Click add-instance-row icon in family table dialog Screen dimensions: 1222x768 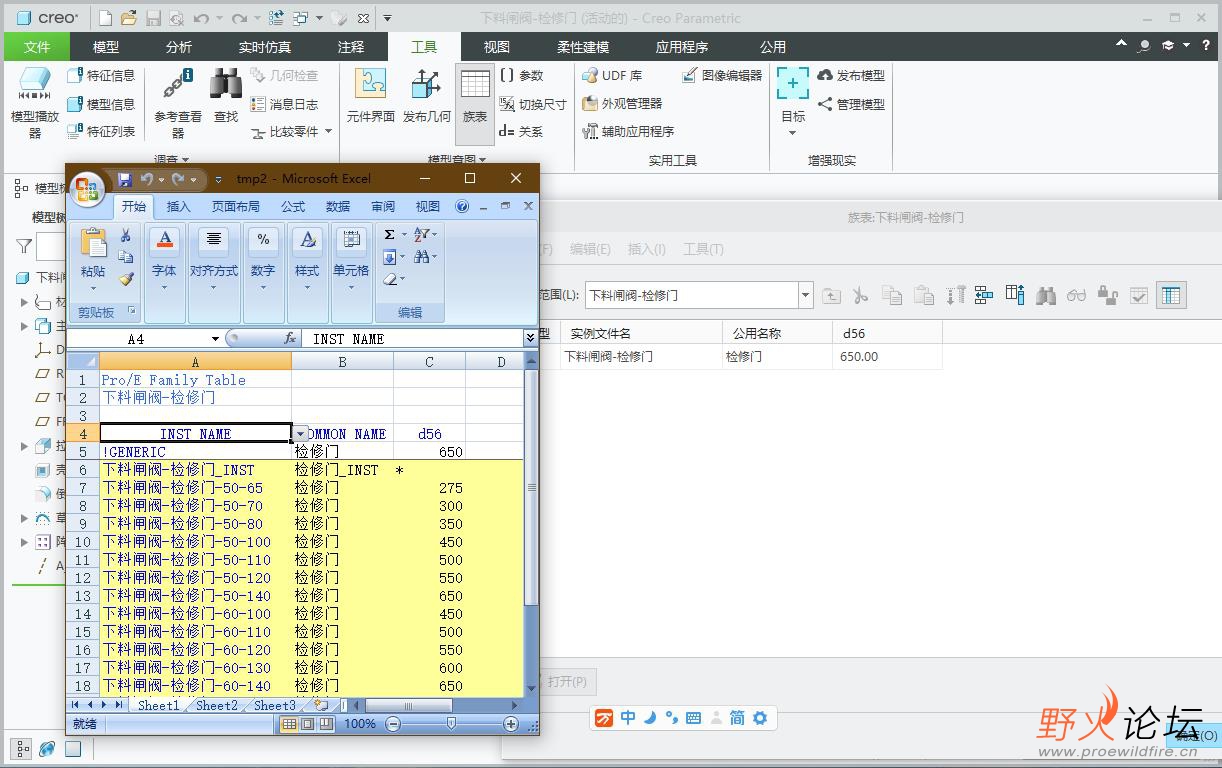pos(983,295)
